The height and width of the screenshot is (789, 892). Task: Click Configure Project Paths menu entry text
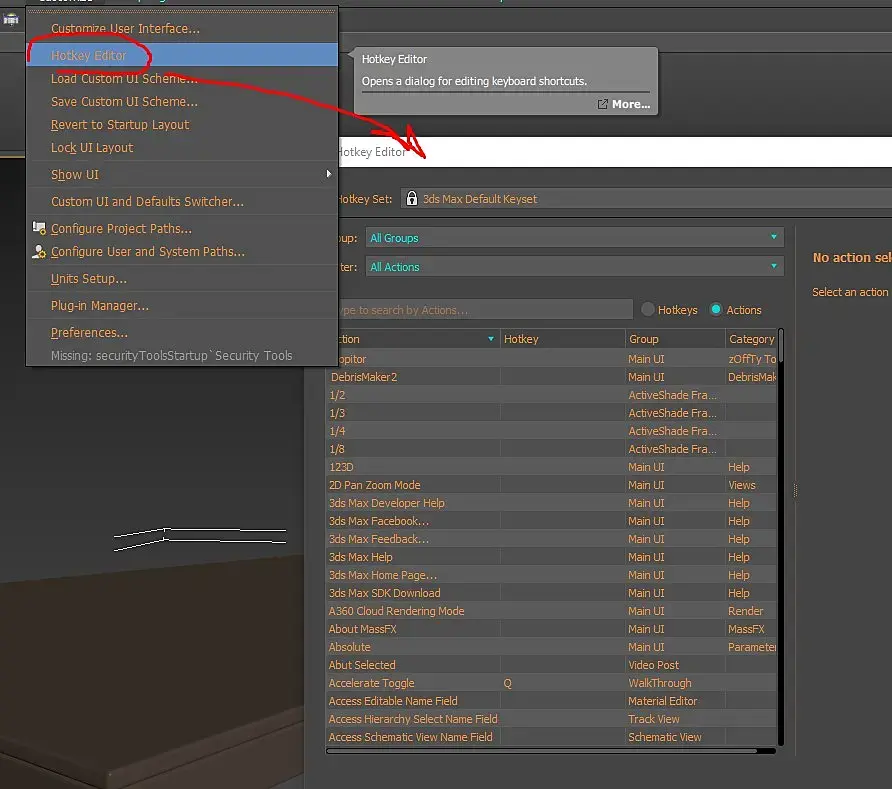coord(121,228)
